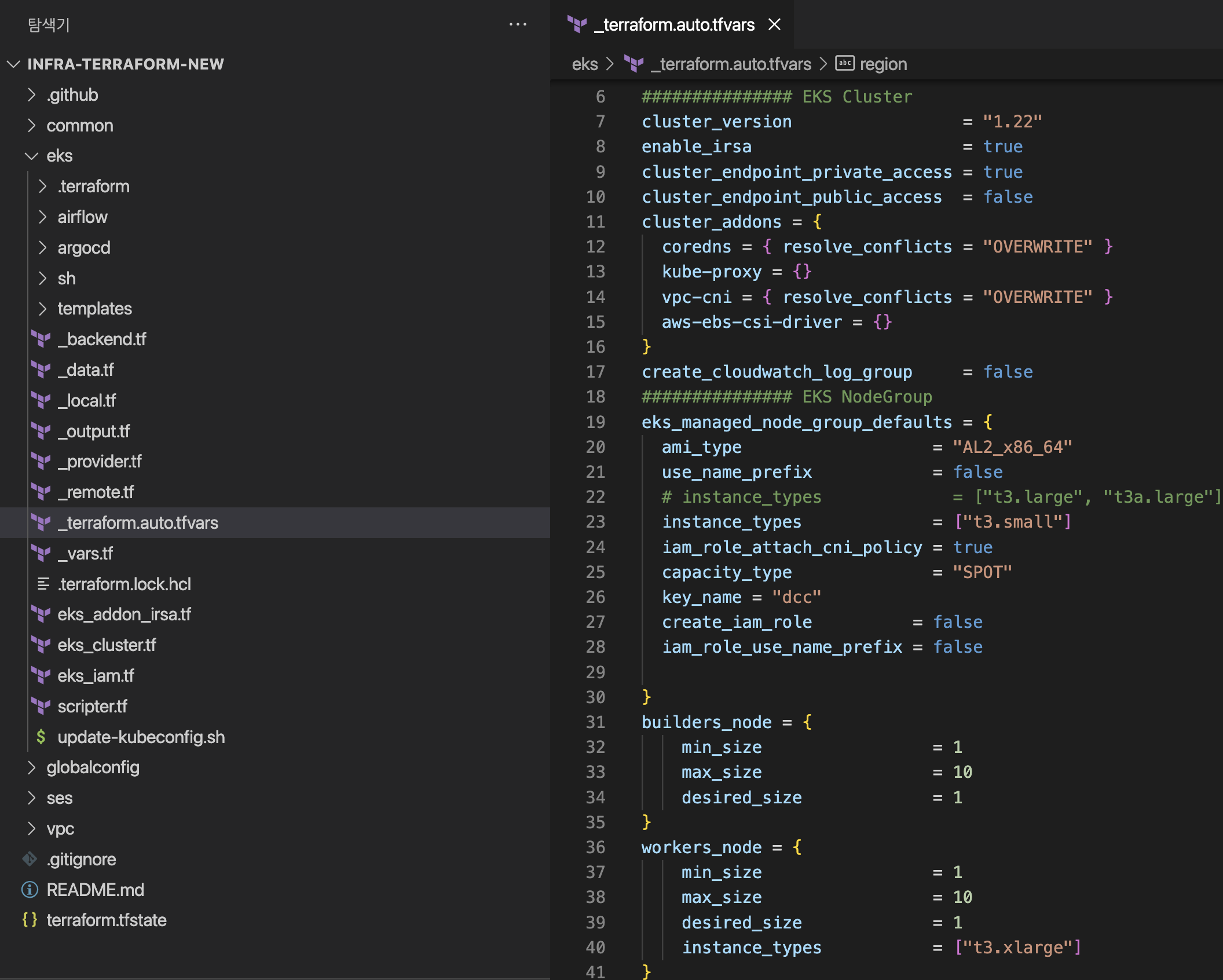Open explorer more actions ellipsis menu
This screenshot has height=980, width=1223.
pyautogui.click(x=518, y=24)
